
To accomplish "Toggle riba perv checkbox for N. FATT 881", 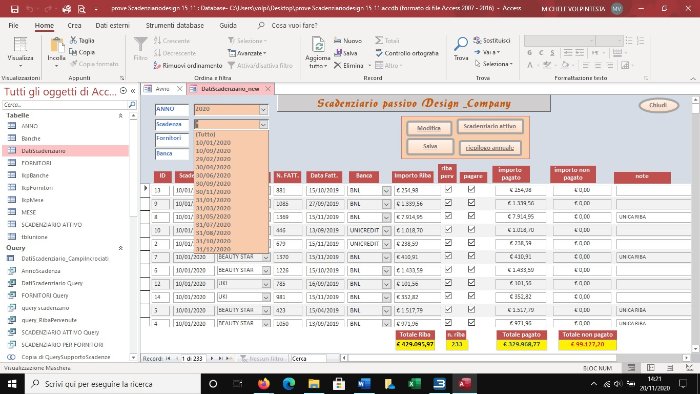I will click(x=448, y=189).
